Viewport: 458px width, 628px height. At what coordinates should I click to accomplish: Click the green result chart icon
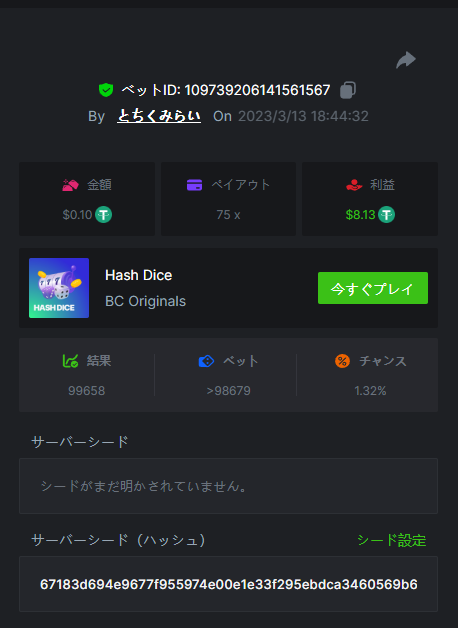point(70,361)
